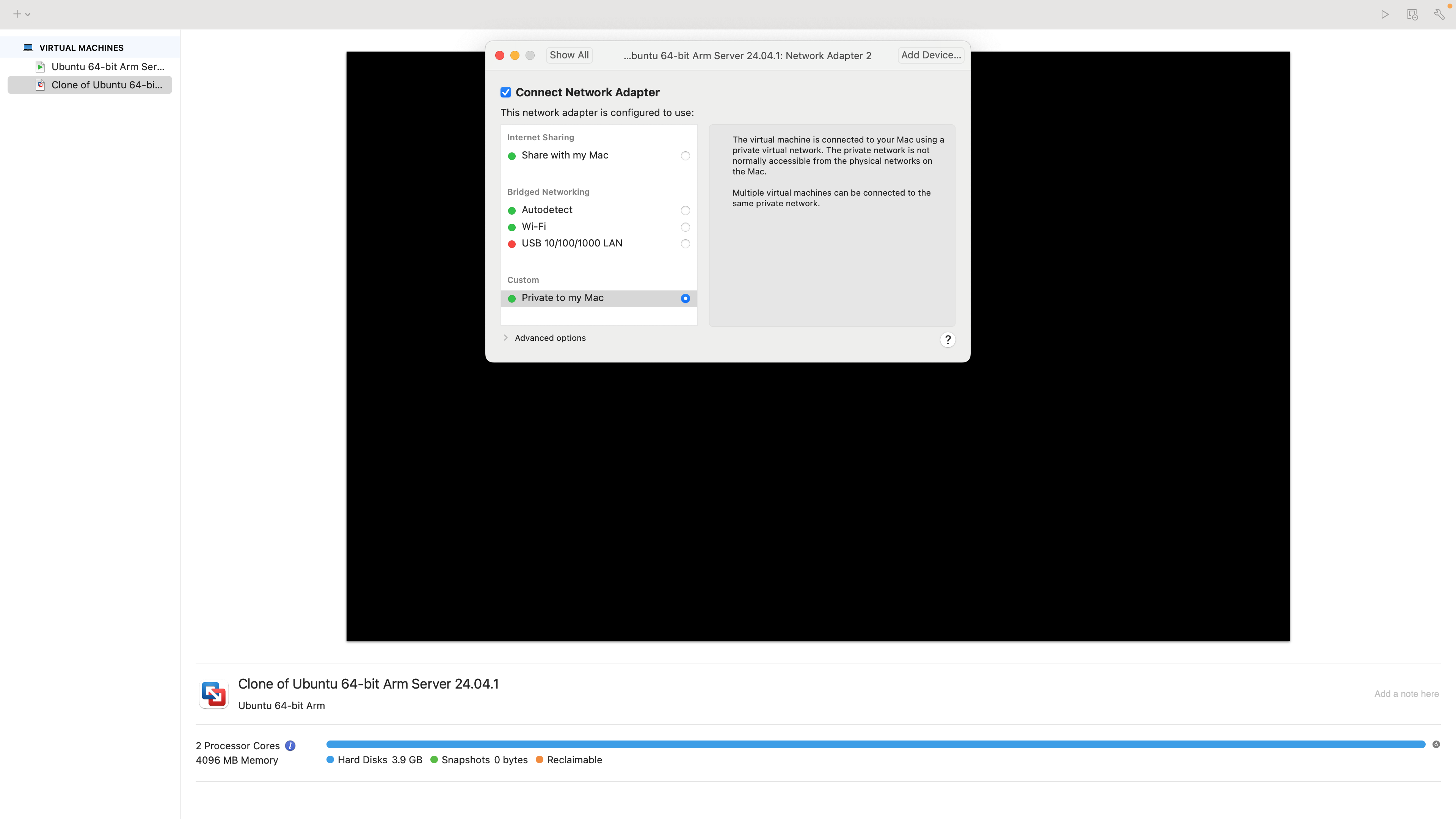Click the Show All button
Screen dimensions: 1456x819
[x=569, y=55]
